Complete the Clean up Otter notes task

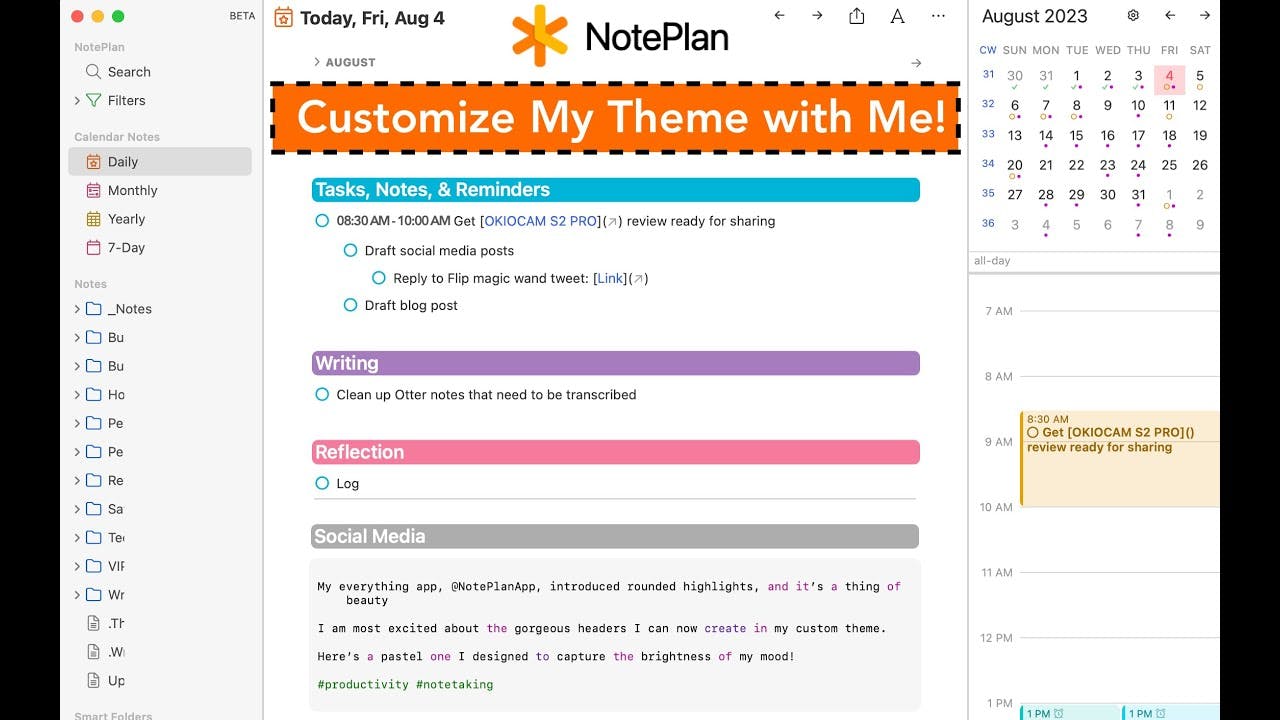point(322,395)
